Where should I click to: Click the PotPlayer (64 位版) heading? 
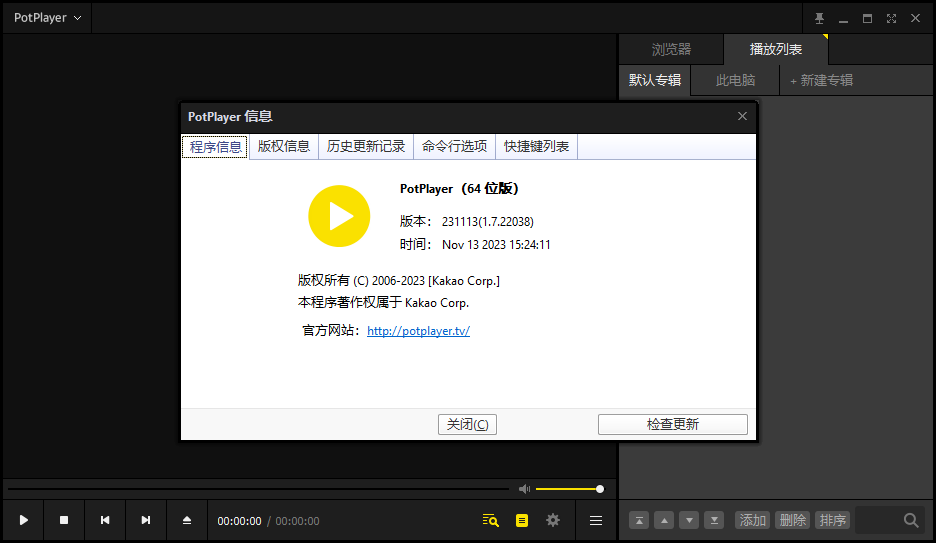pos(459,189)
